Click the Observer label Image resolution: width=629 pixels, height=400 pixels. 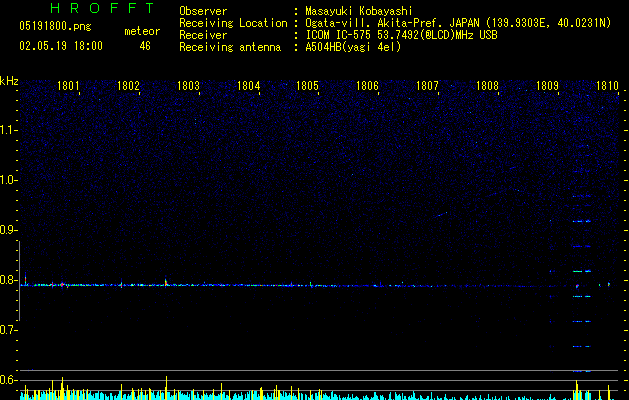[x=203, y=11]
